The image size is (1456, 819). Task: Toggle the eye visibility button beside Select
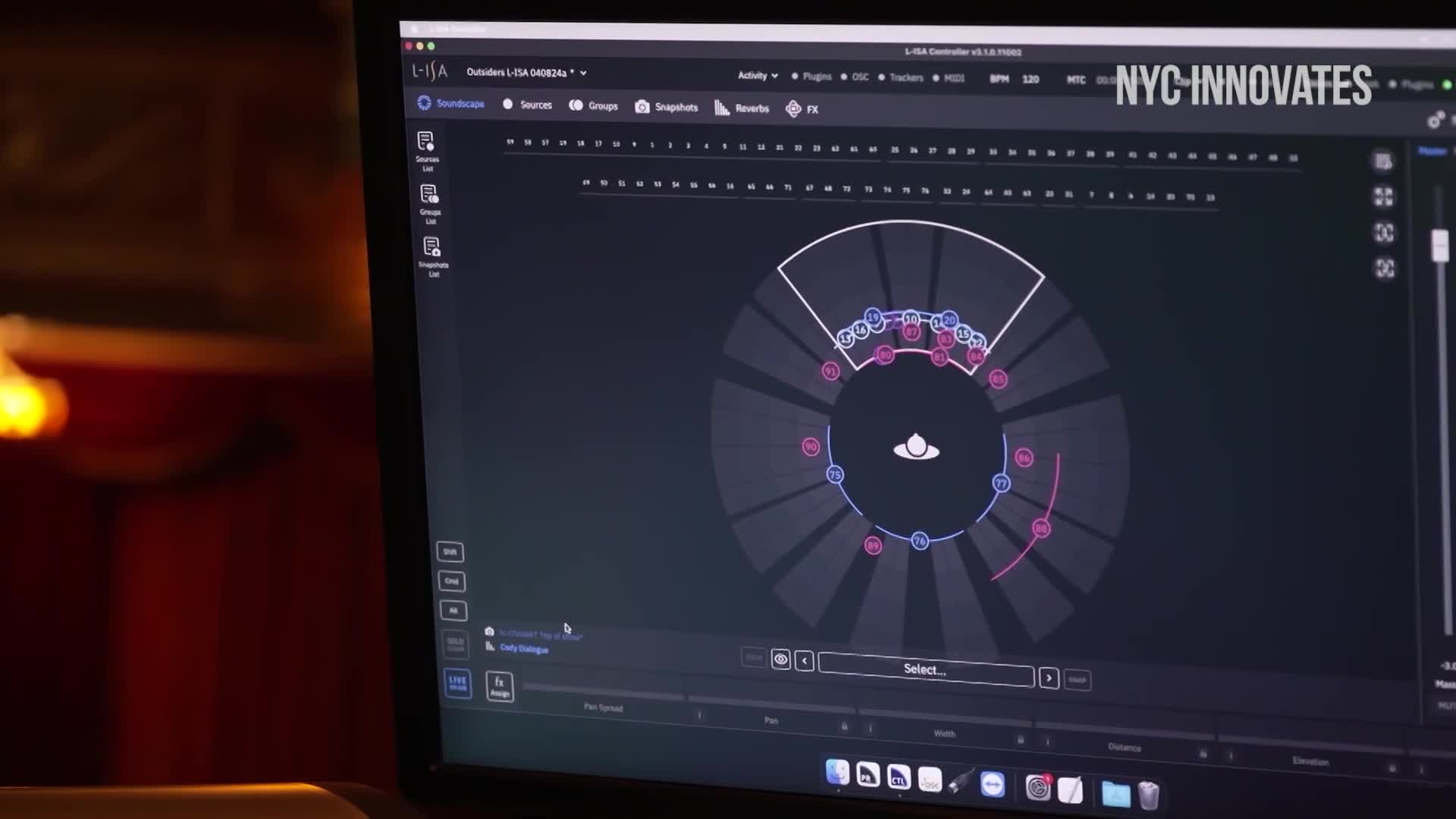pos(780,658)
